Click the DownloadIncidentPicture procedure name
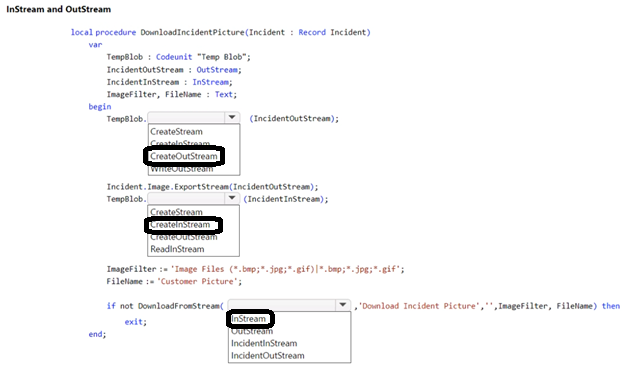Viewport: 624px width, 367px height. coord(192,32)
